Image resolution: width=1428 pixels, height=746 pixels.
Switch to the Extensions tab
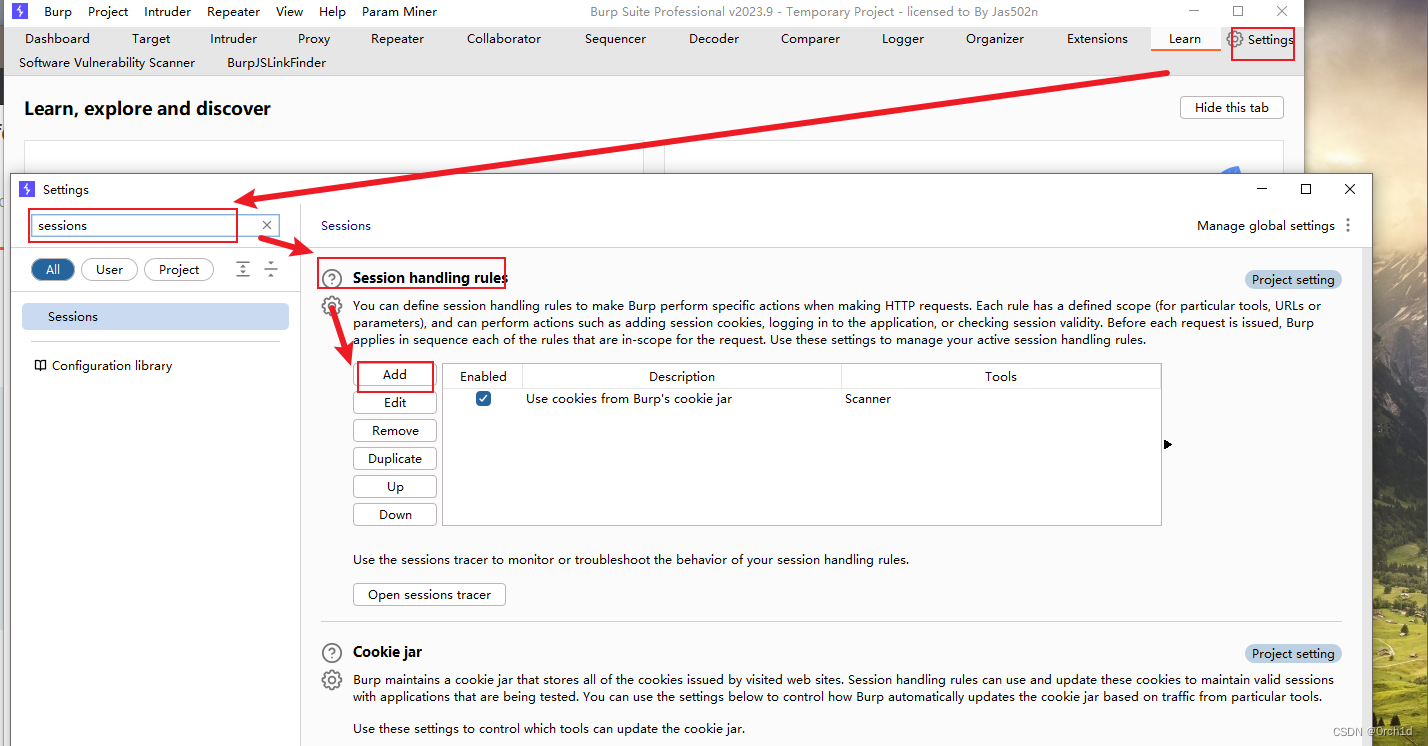click(1097, 39)
